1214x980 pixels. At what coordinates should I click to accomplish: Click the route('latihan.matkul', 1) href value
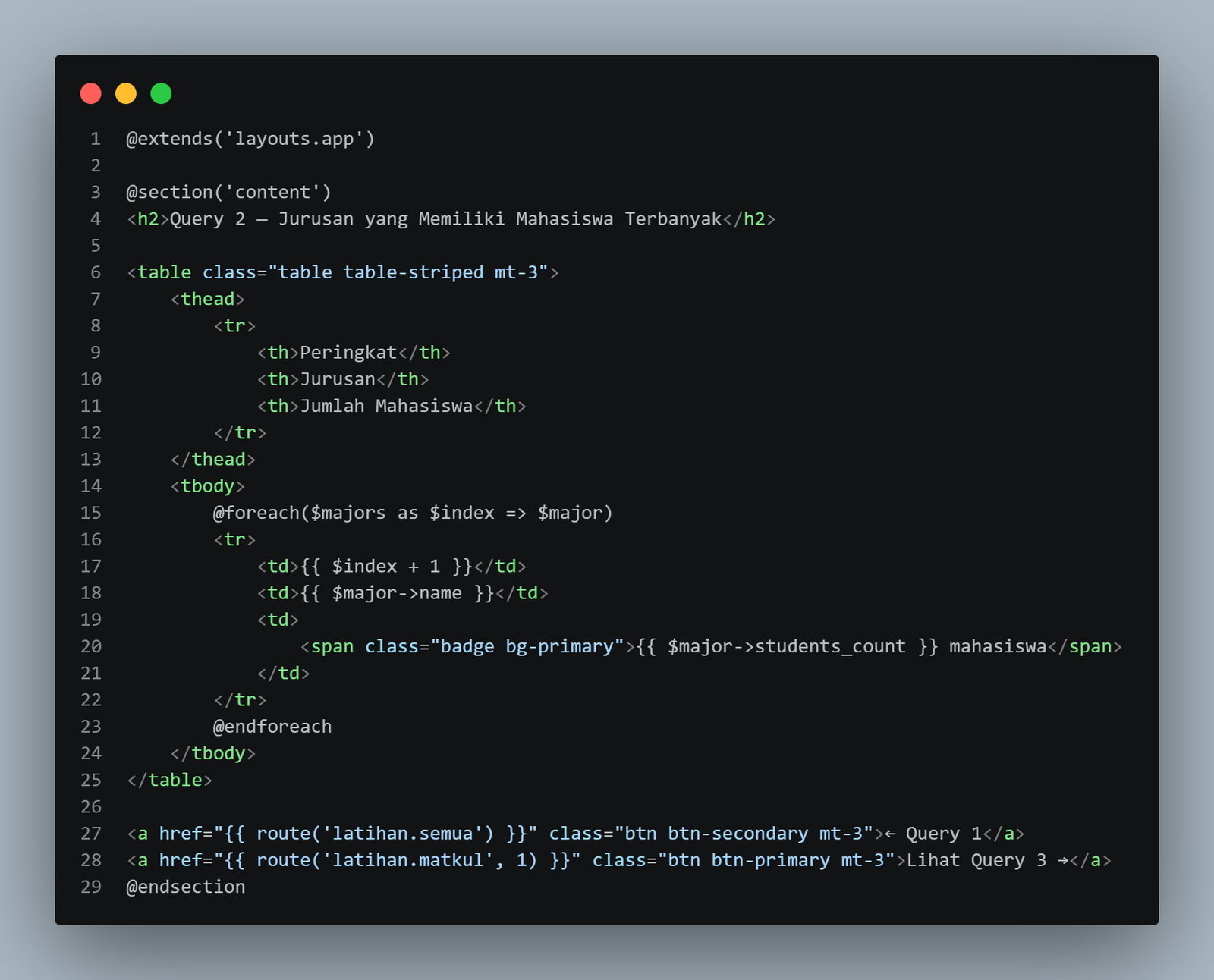pyautogui.click(x=398, y=860)
